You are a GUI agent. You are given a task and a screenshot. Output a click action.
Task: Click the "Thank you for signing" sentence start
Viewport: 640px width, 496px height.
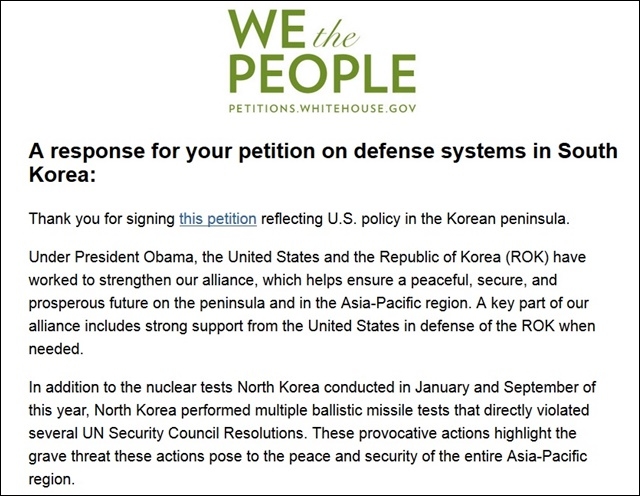tap(102, 219)
